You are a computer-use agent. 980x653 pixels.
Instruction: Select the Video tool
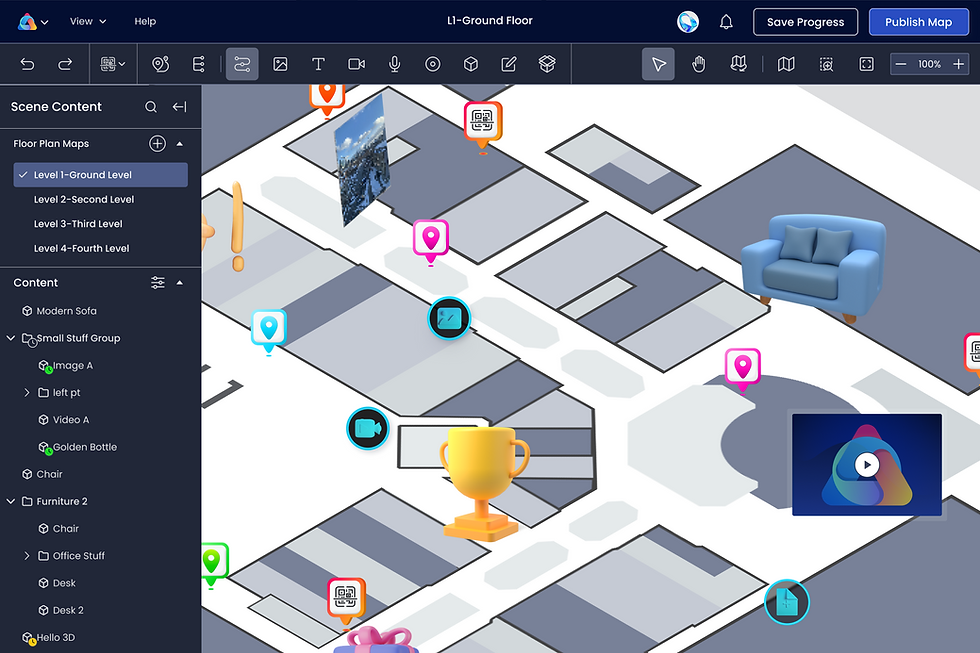[356, 64]
